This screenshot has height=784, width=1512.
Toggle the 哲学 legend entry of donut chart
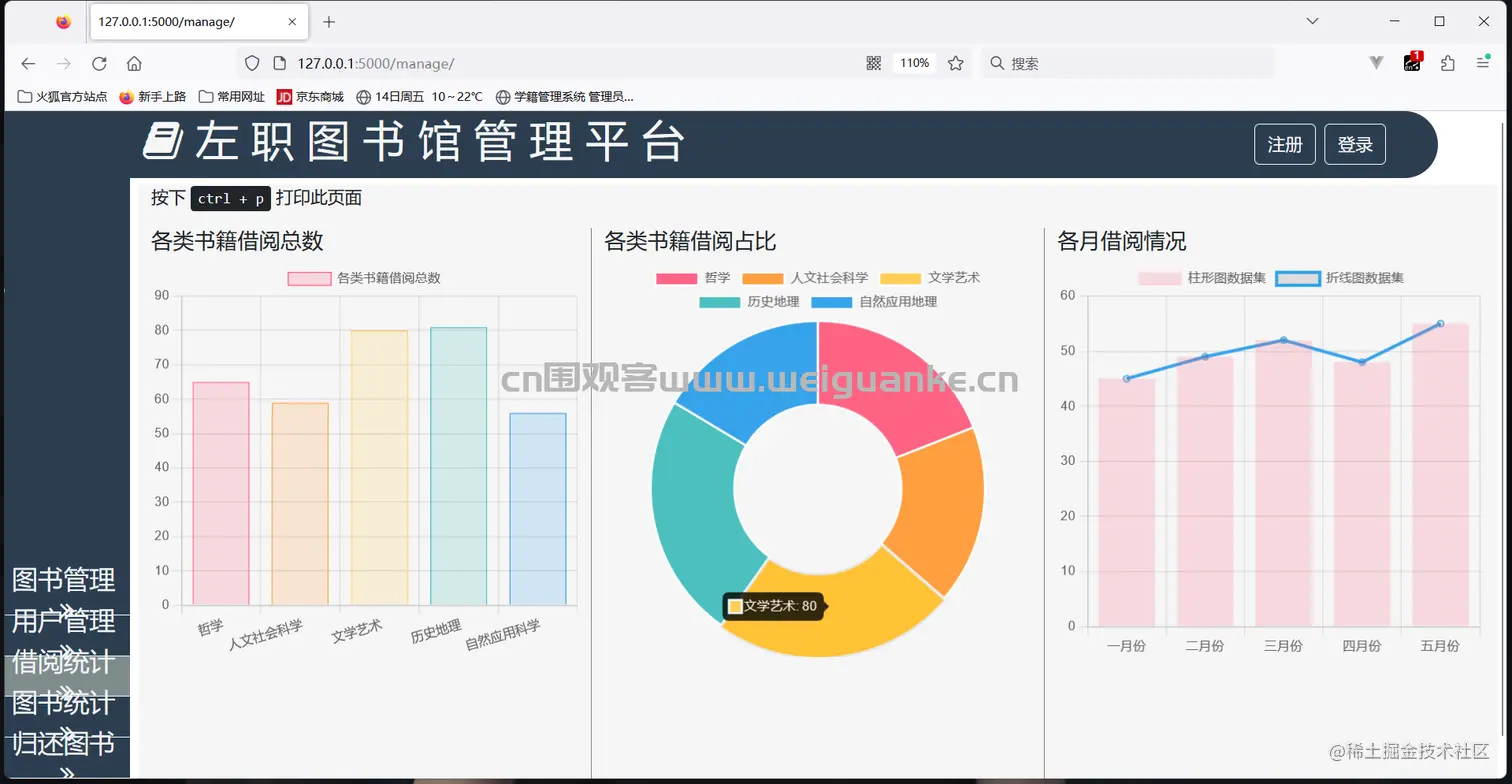click(x=693, y=278)
